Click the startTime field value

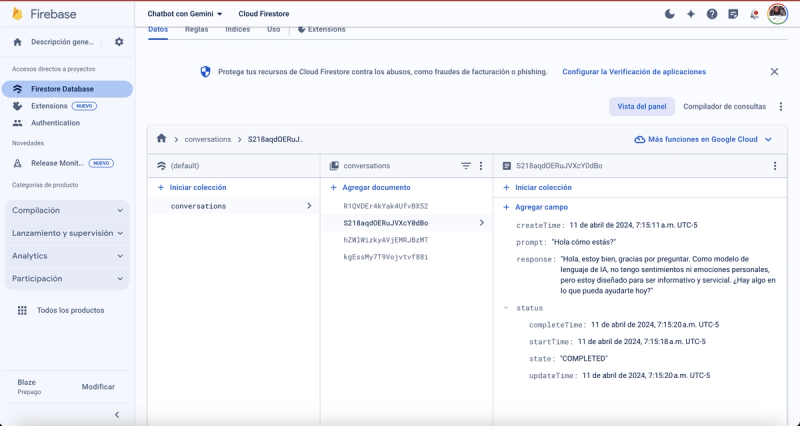tap(642, 341)
